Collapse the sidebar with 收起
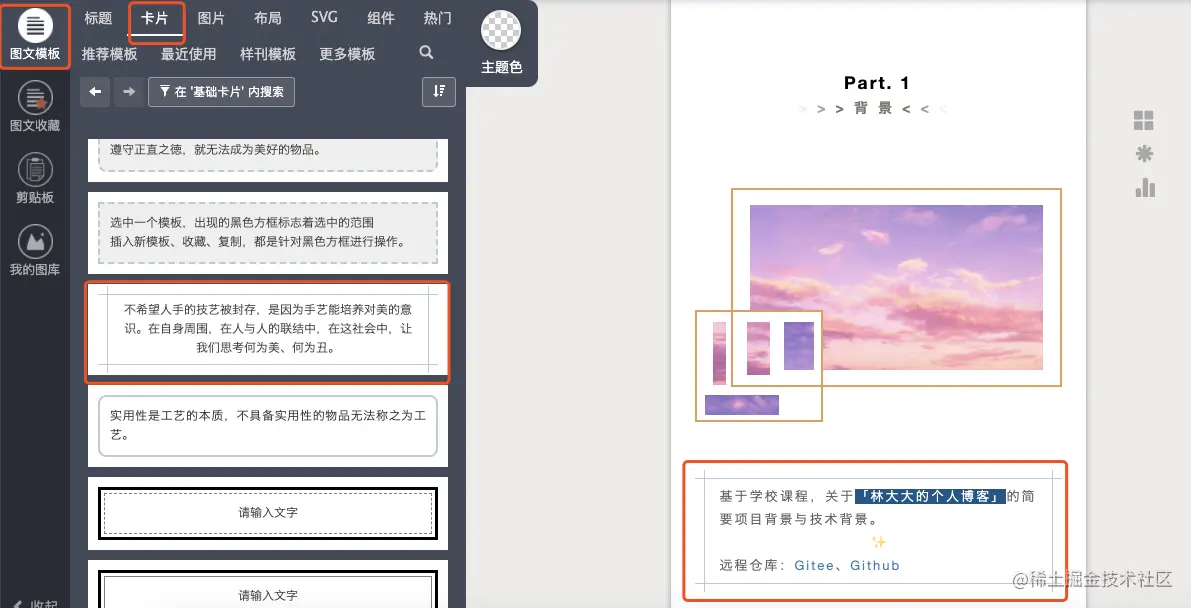This screenshot has width=1191, height=608. pyautogui.click(x=36, y=603)
